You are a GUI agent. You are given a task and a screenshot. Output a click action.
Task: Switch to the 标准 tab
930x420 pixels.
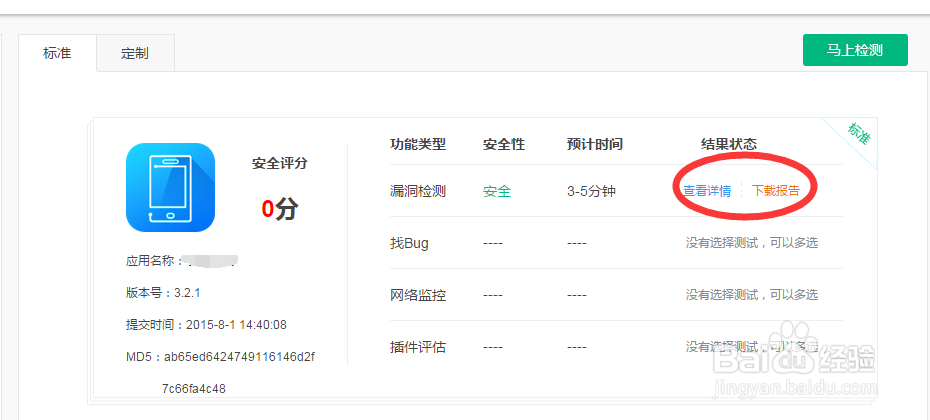click(x=58, y=53)
